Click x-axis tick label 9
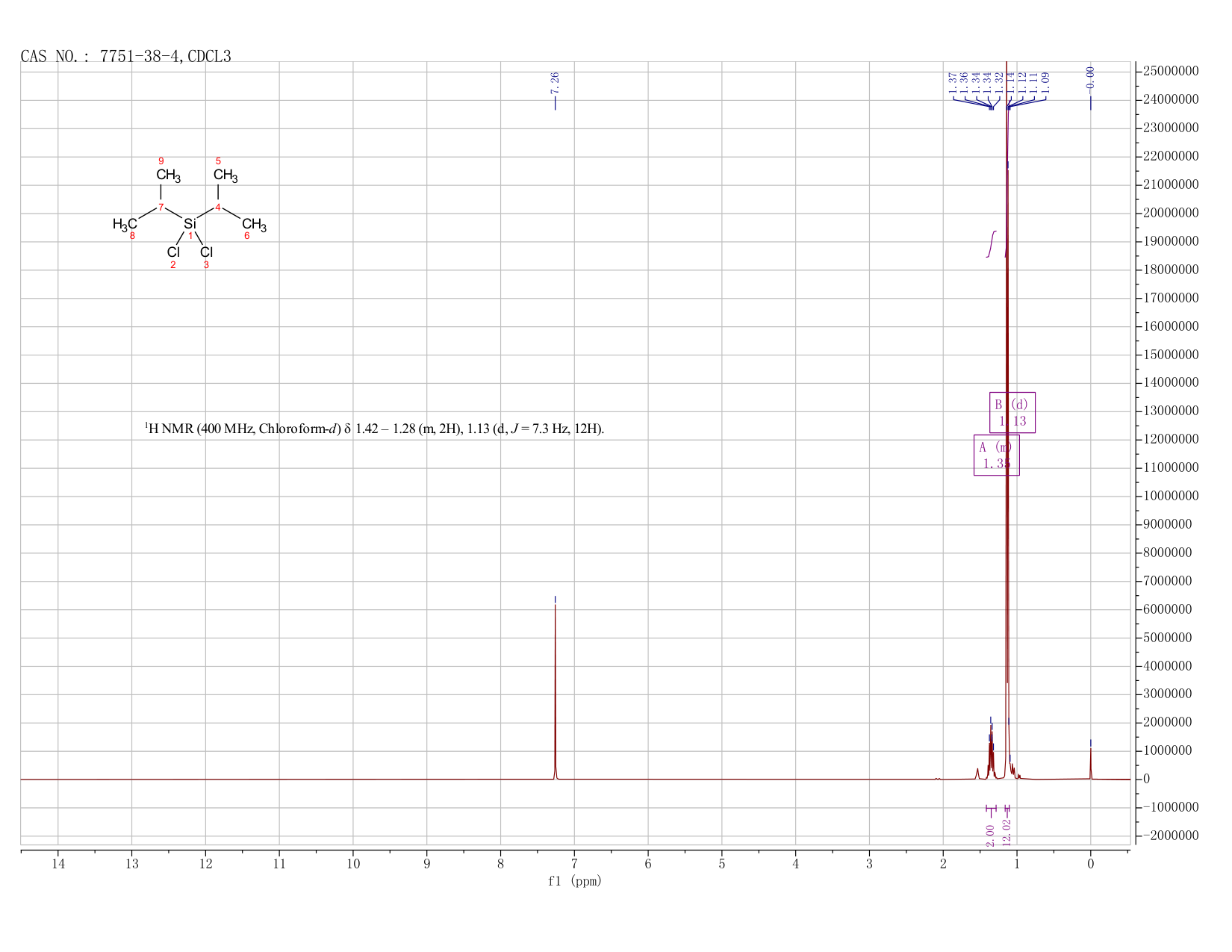This screenshot has width=1232, height=952. (x=427, y=865)
